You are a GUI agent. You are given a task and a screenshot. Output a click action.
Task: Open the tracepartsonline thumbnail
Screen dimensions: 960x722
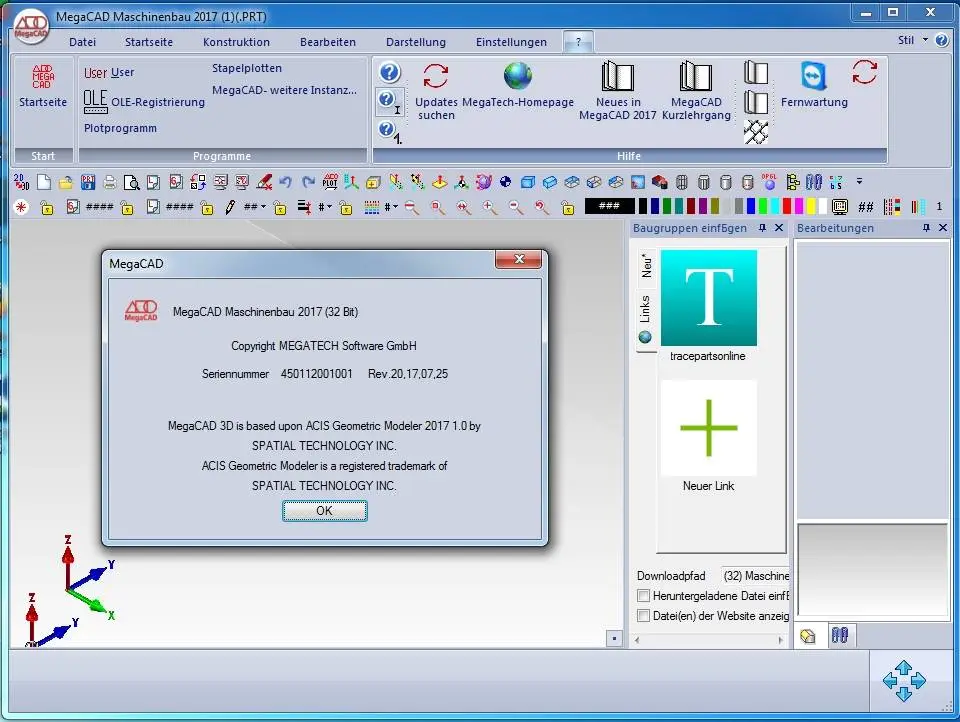708,298
